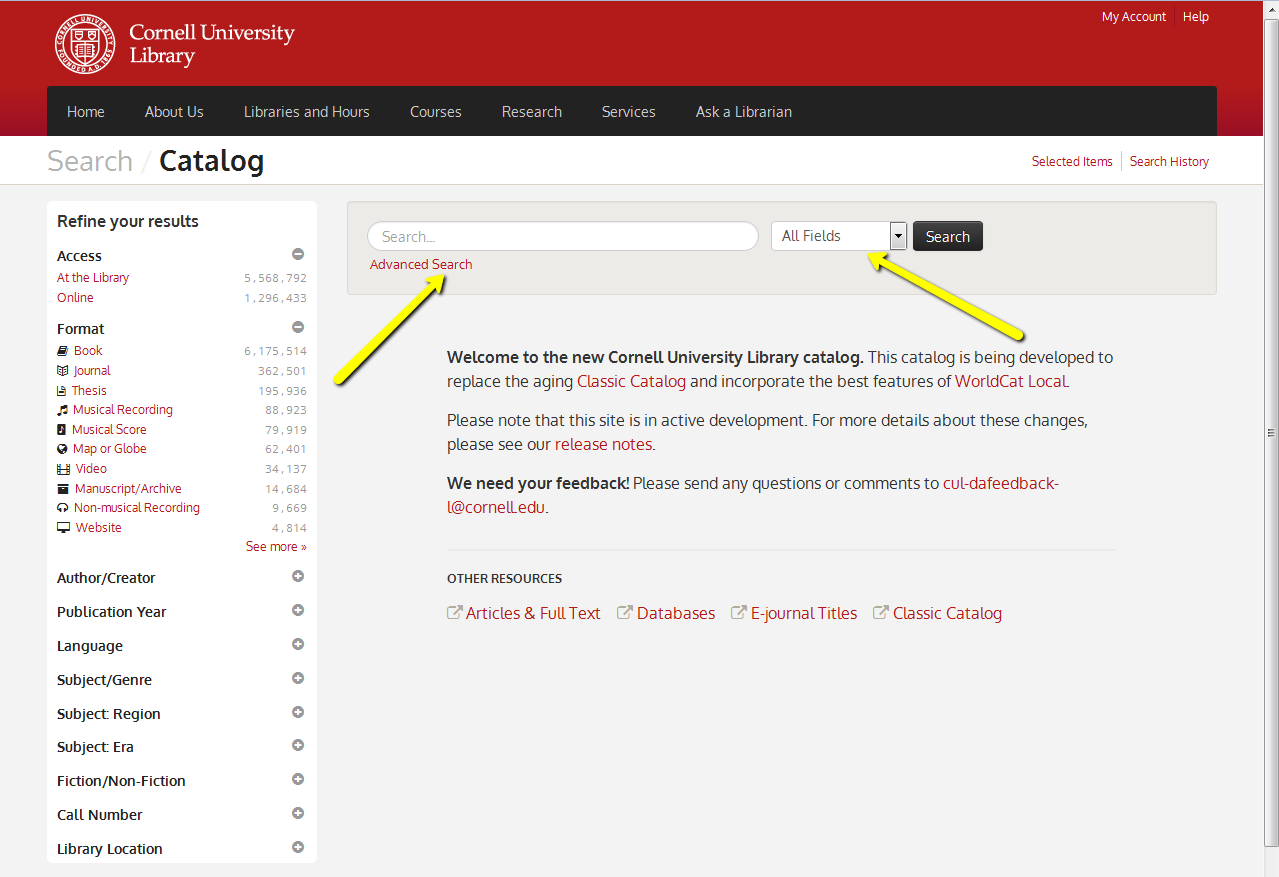Expand the Library Location facet
This screenshot has height=877, width=1279.
click(298, 847)
